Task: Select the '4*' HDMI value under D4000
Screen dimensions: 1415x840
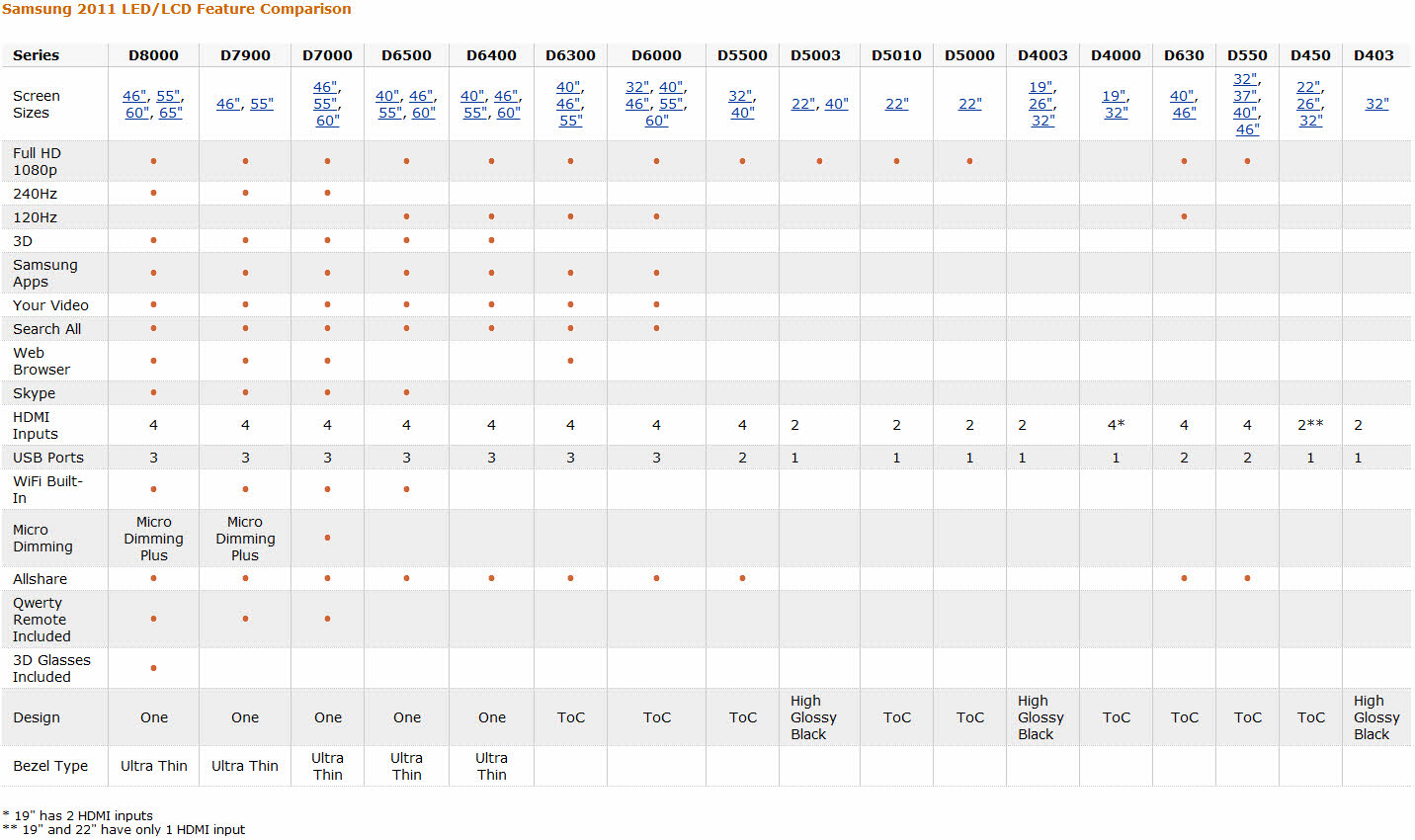Action: [x=1116, y=425]
